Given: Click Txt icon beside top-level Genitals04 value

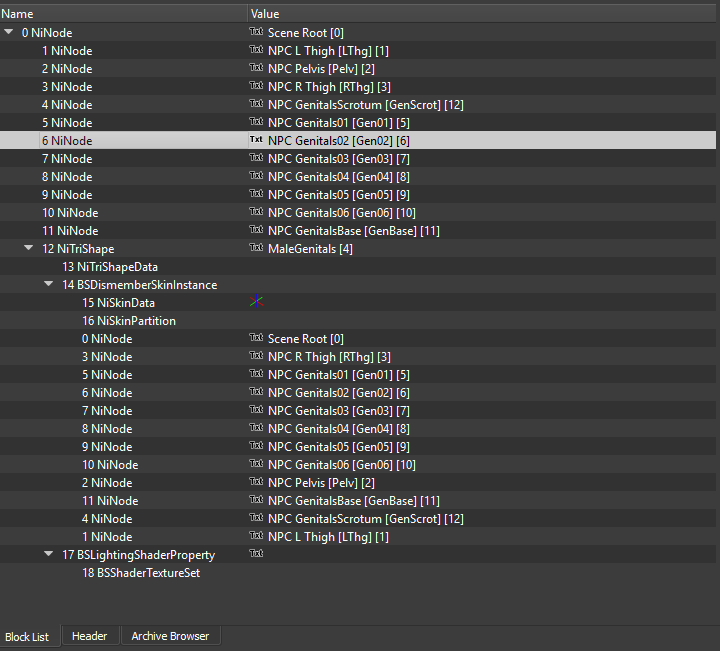Looking at the screenshot, I should 256,175.
